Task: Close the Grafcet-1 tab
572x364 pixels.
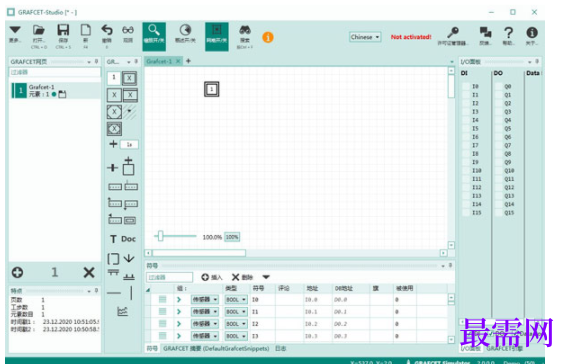Action: click(178, 61)
